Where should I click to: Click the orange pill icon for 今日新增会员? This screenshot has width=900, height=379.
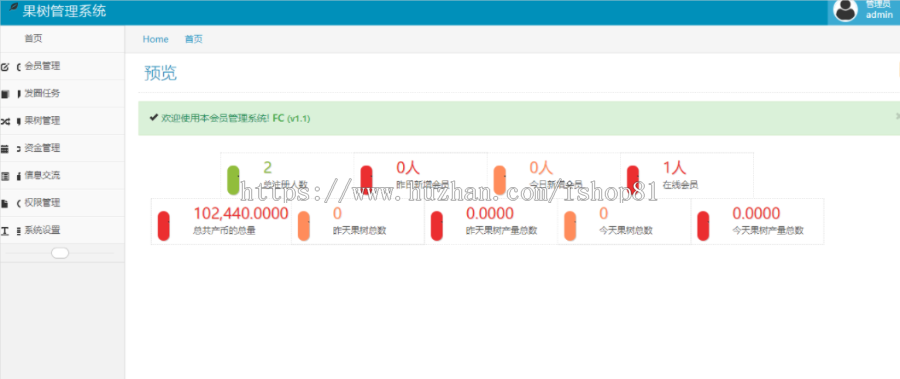point(499,179)
